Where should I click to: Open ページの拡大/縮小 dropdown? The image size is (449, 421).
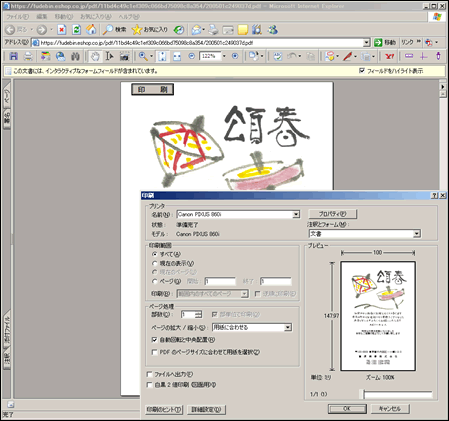(288, 327)
